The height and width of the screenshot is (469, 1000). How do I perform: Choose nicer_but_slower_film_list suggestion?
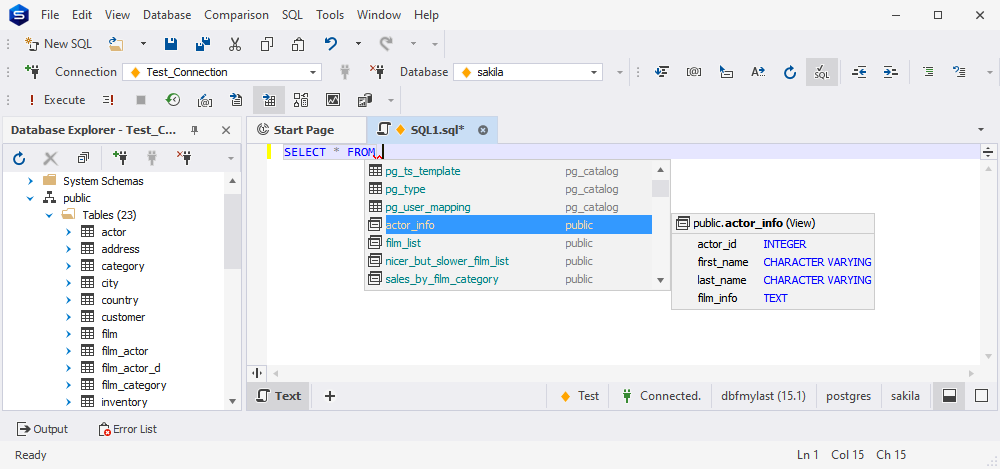tap(508, 261)
